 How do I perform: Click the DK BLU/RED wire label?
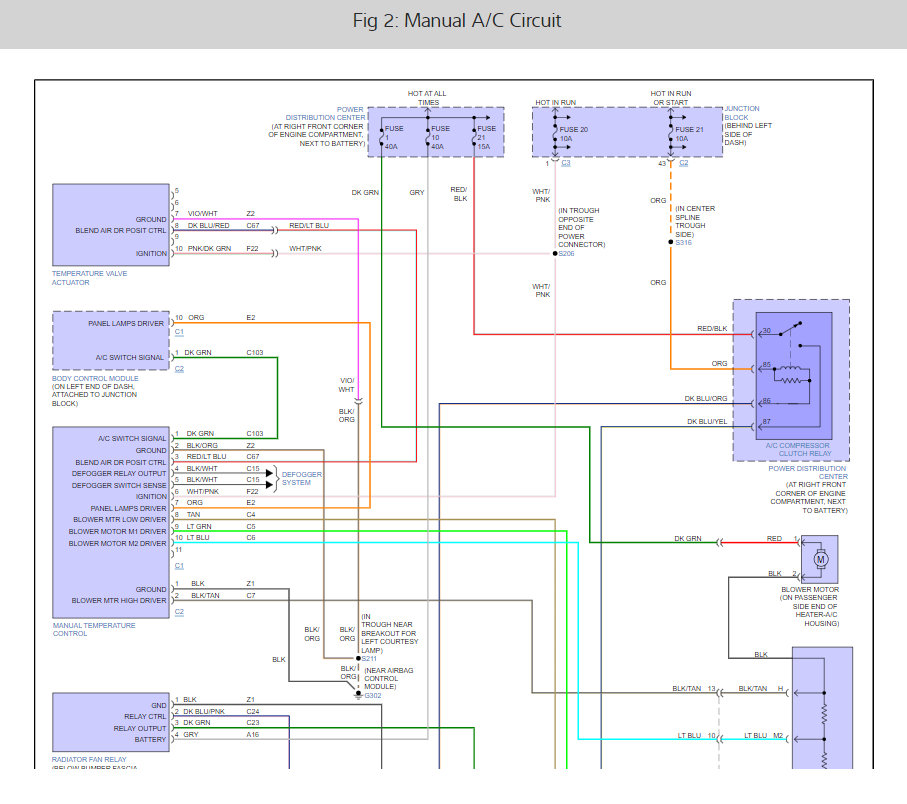point(208,226)
